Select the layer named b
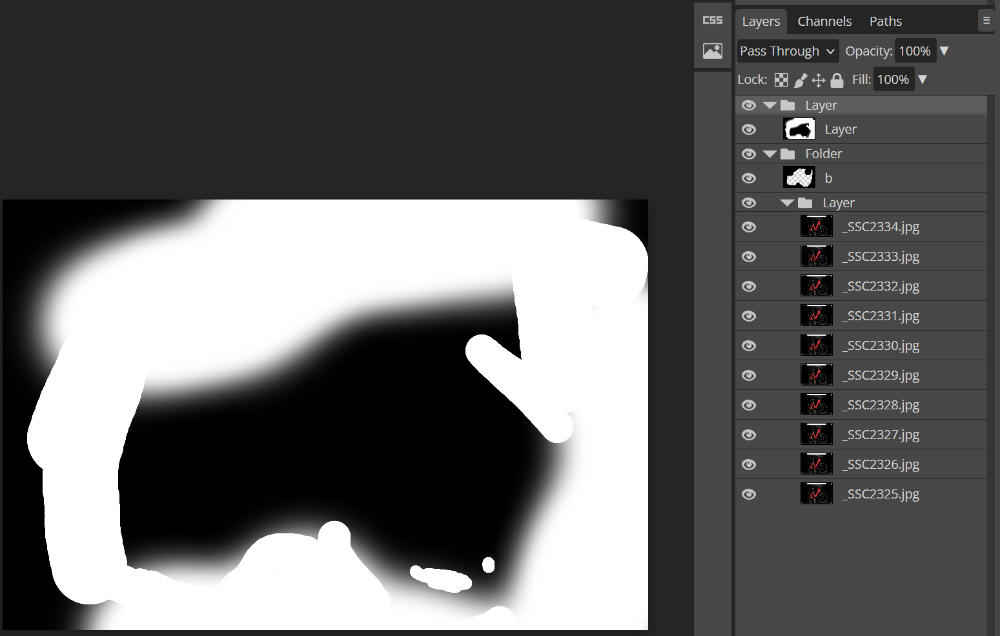Image resolution: width=1000 pixels, height=636 pixels. [828, 179]
